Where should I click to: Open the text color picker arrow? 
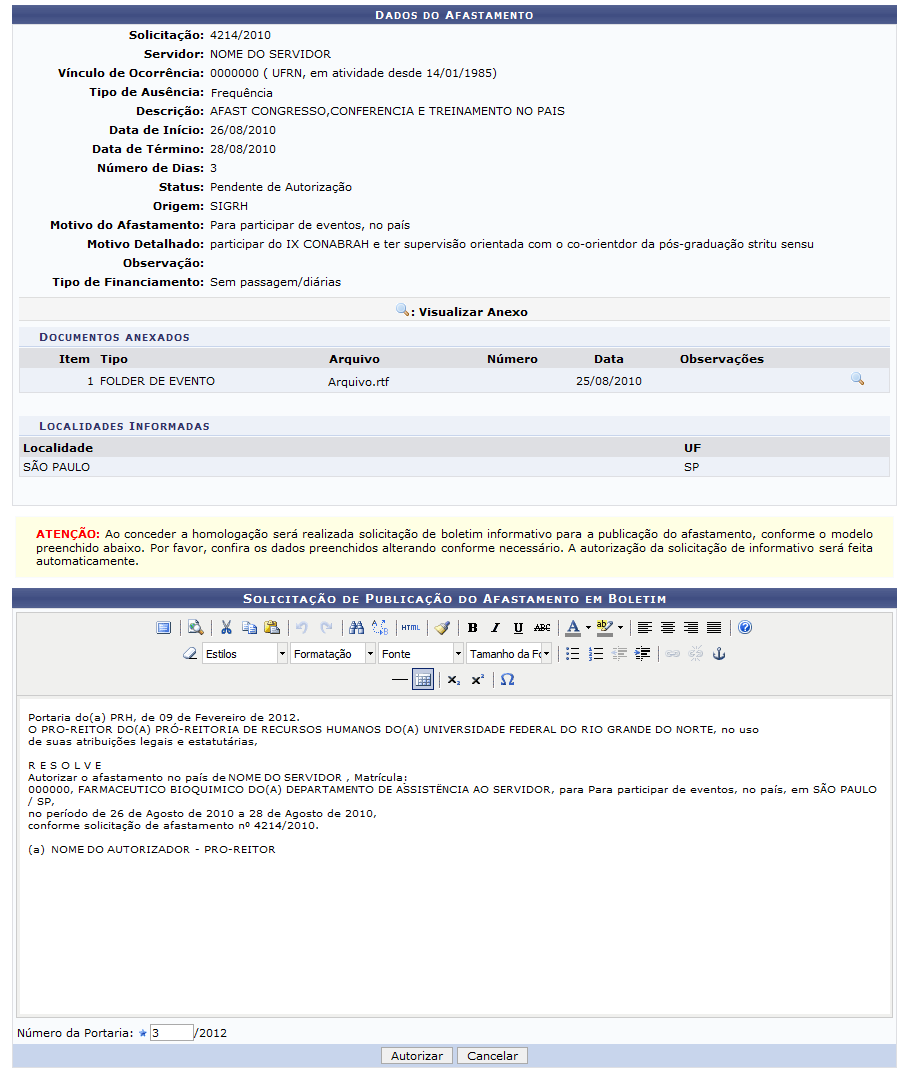click(x=588, y=628)
